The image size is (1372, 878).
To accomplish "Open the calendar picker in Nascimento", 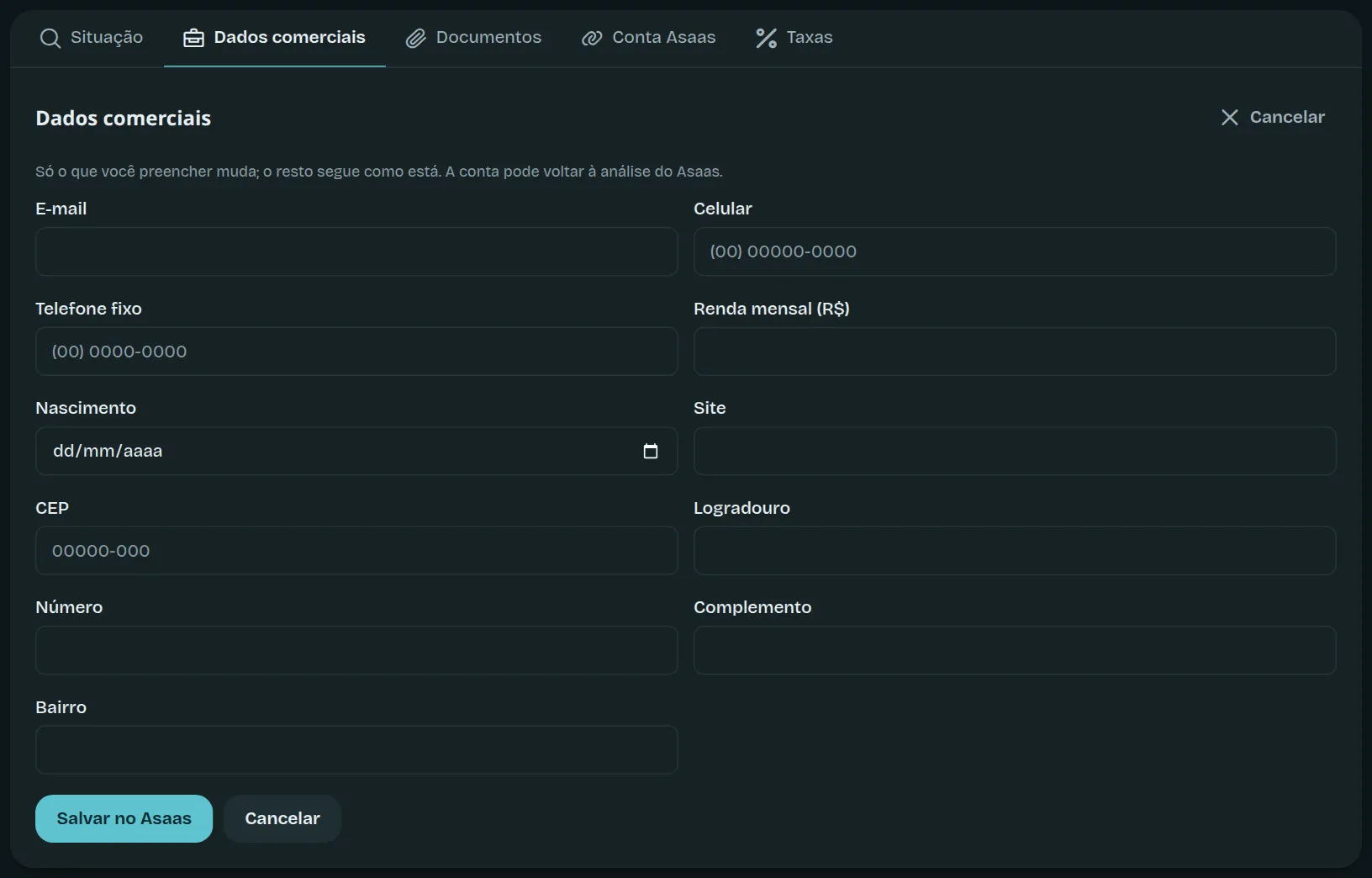I will 650,452.
